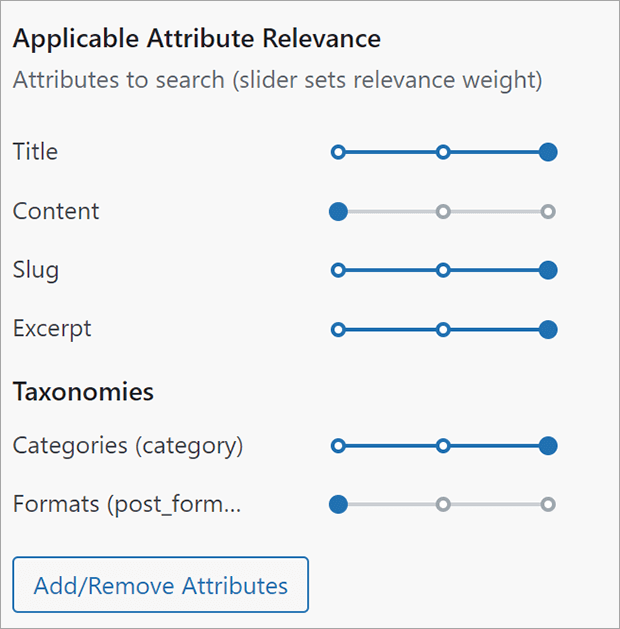Set Formats relevance to middle stop
620x629 pixels.
coord(443,505)
